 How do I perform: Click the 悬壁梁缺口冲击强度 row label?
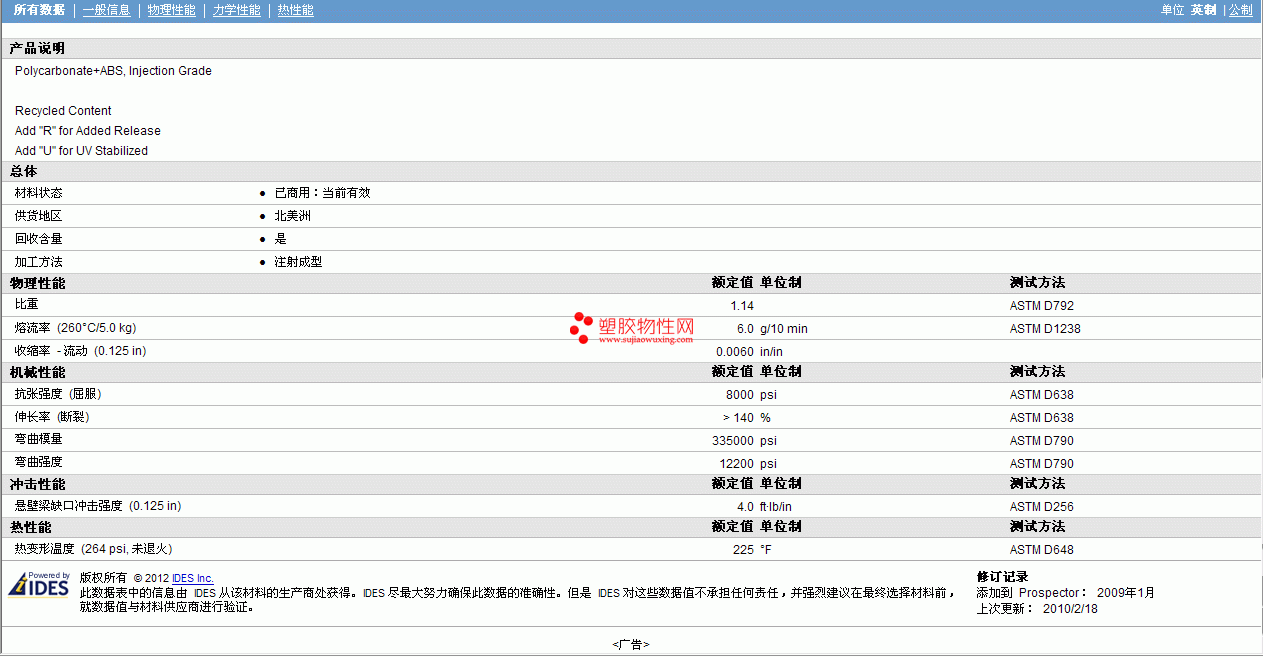click(98, 506)
